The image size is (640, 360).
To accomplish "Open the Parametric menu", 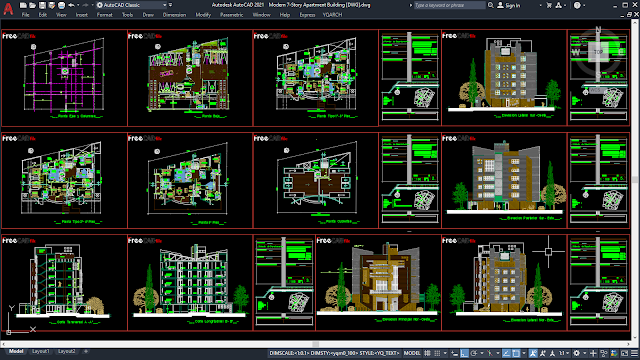I will (x=231, y=15).
